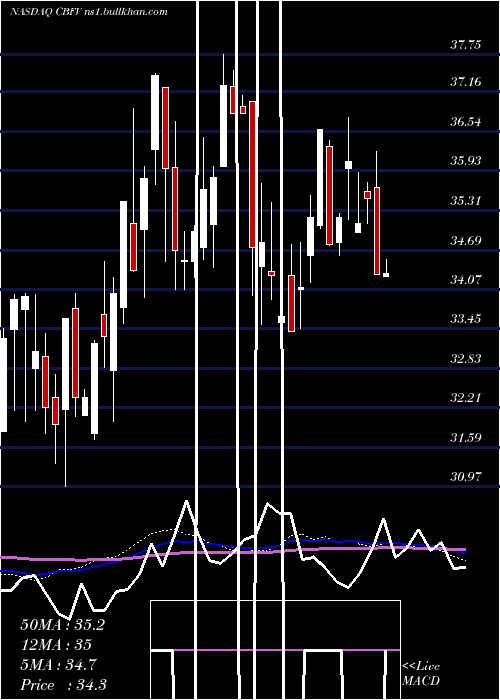Click the 35.93 price axis label

[x=466, y=161]
